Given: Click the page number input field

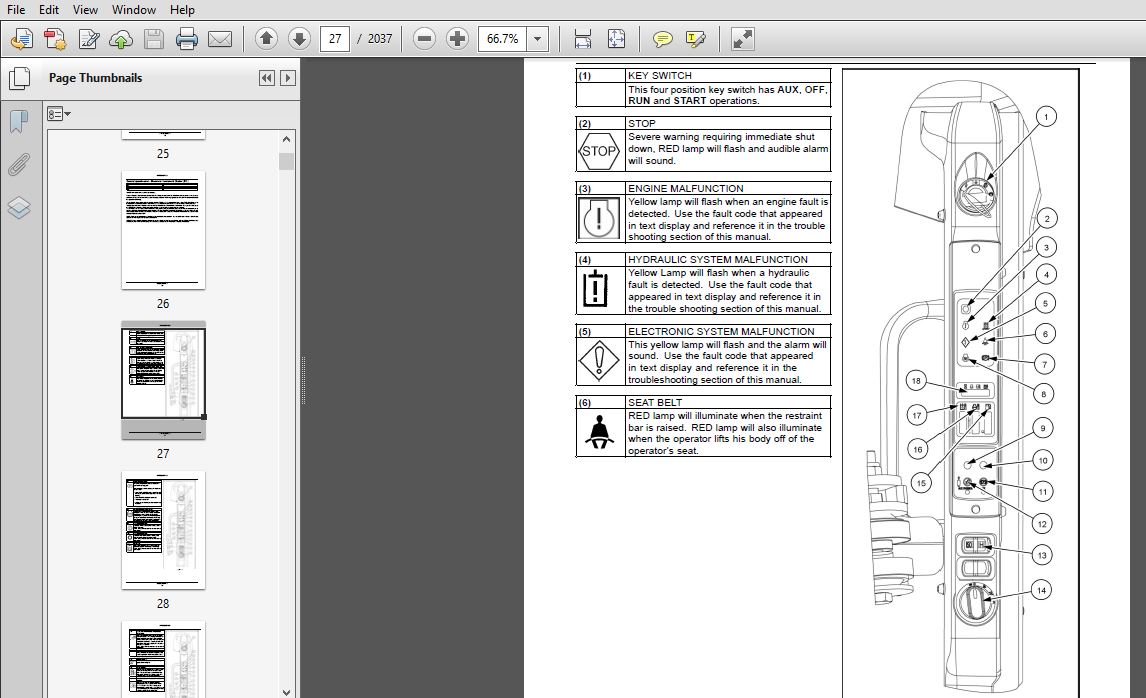Looking at the screenshot, I should (x=335, y=39).
